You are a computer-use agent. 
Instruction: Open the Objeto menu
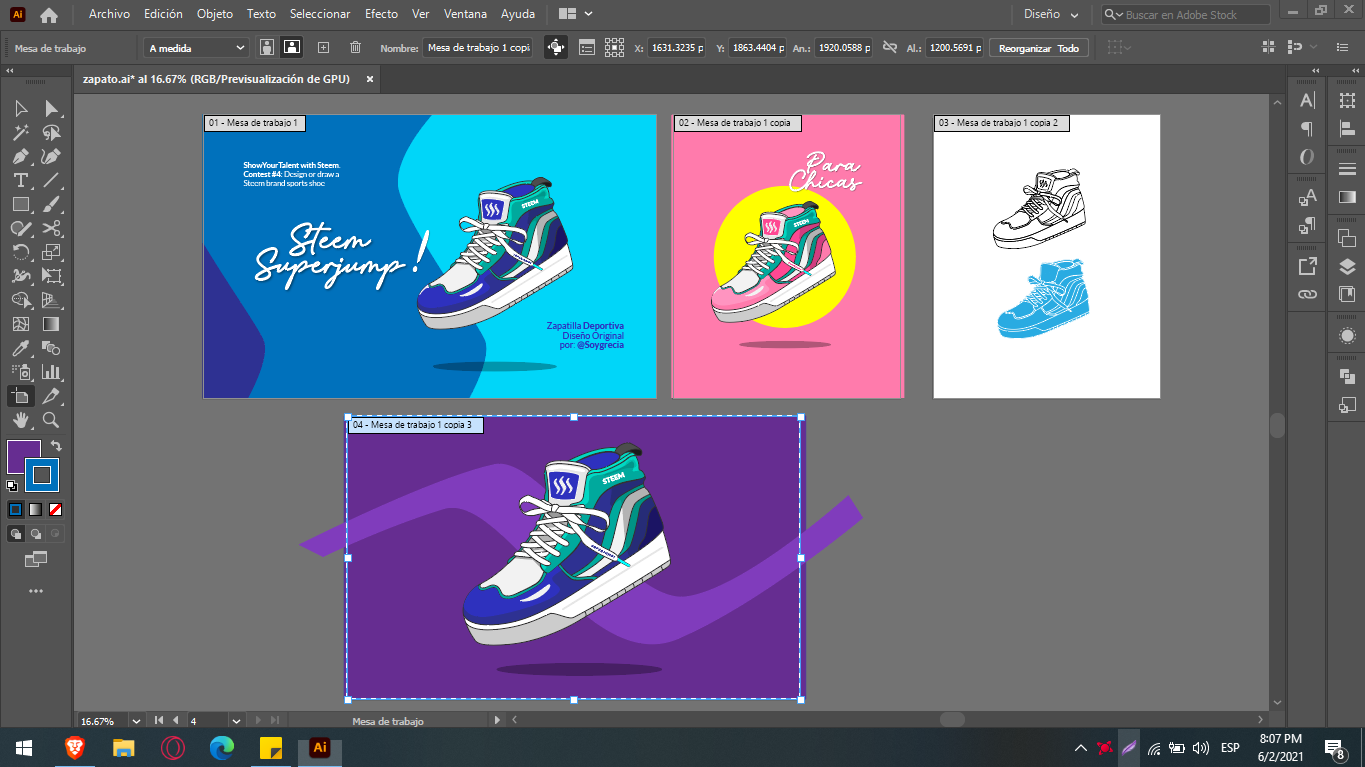pos(215,14)
